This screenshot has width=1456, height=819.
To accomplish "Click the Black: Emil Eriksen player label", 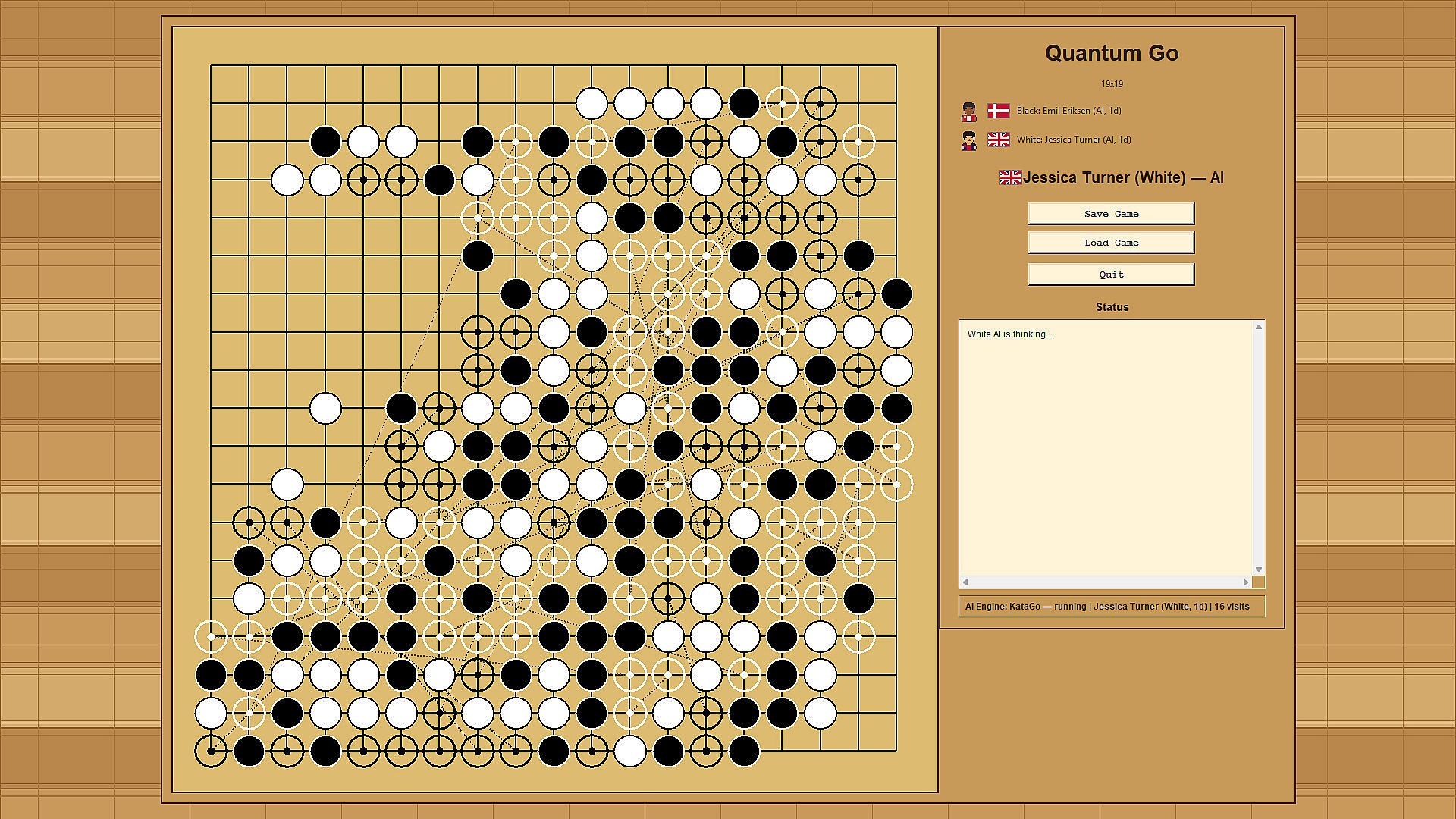I will pos(1068,111).
